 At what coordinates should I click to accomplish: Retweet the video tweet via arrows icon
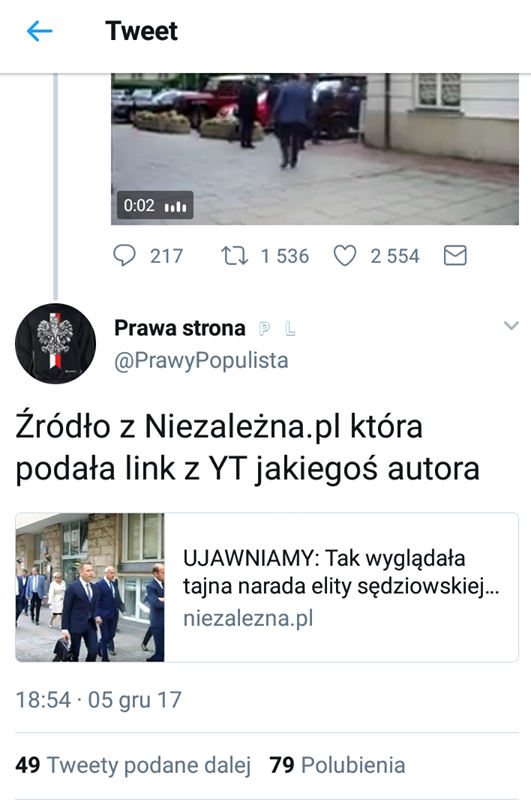(235, 255)
